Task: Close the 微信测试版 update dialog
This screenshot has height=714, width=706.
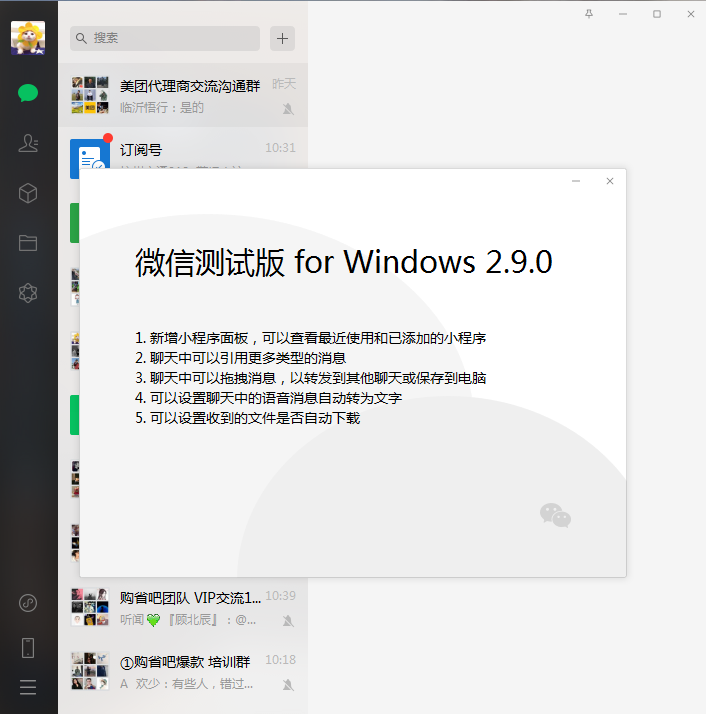Action: [x=609, y=181]
